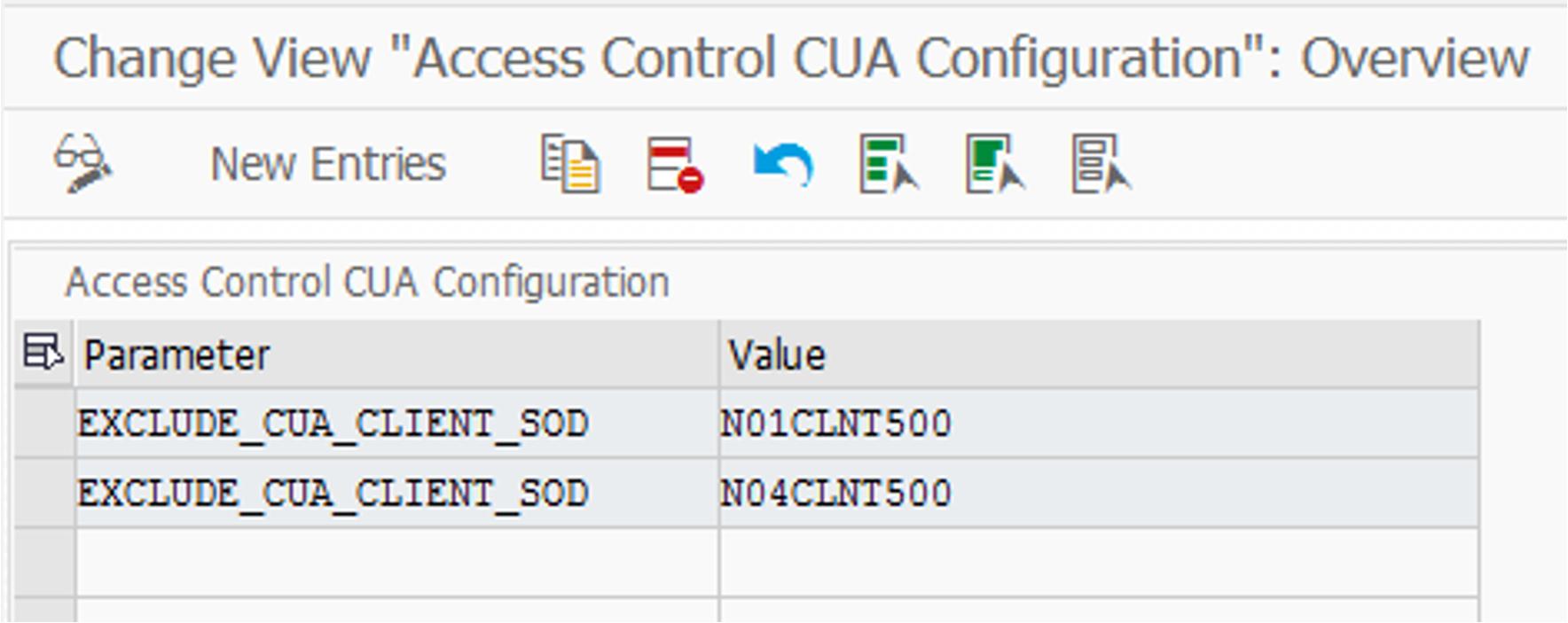Image resolution: width=1568 pixels, height=623 pixels.
Task: Click the table corner select-all icon
Action: pos(43,353)
